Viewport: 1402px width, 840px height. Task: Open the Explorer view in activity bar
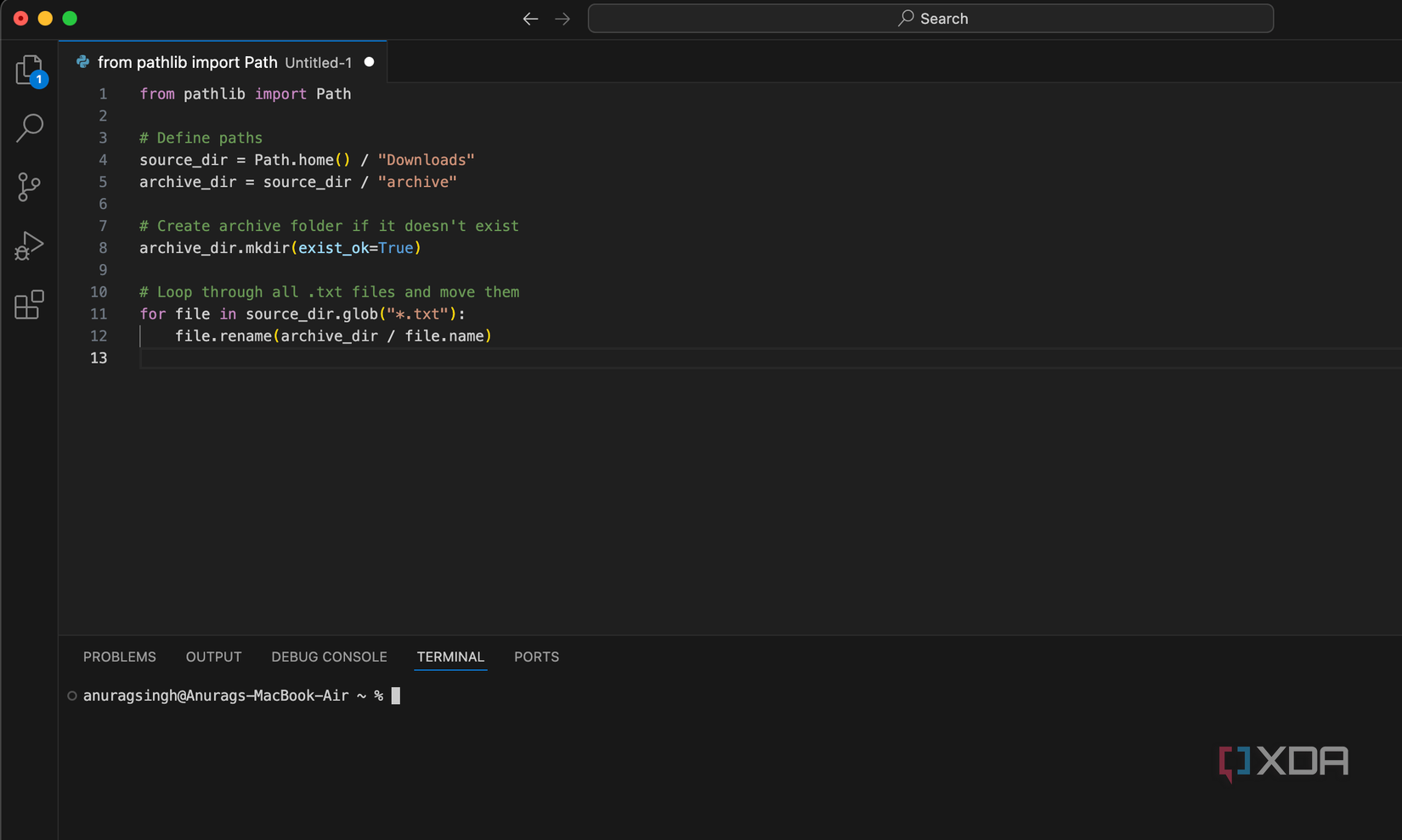(29, 70)
